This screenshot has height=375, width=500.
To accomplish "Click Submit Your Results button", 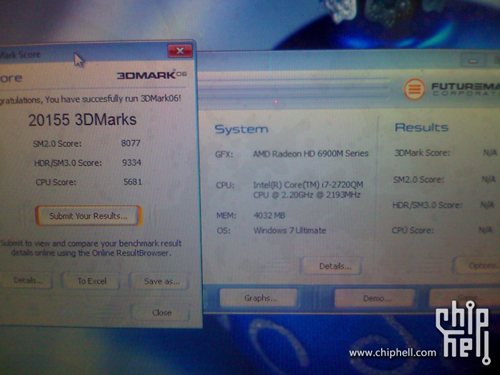I will [x=89, y=216].
